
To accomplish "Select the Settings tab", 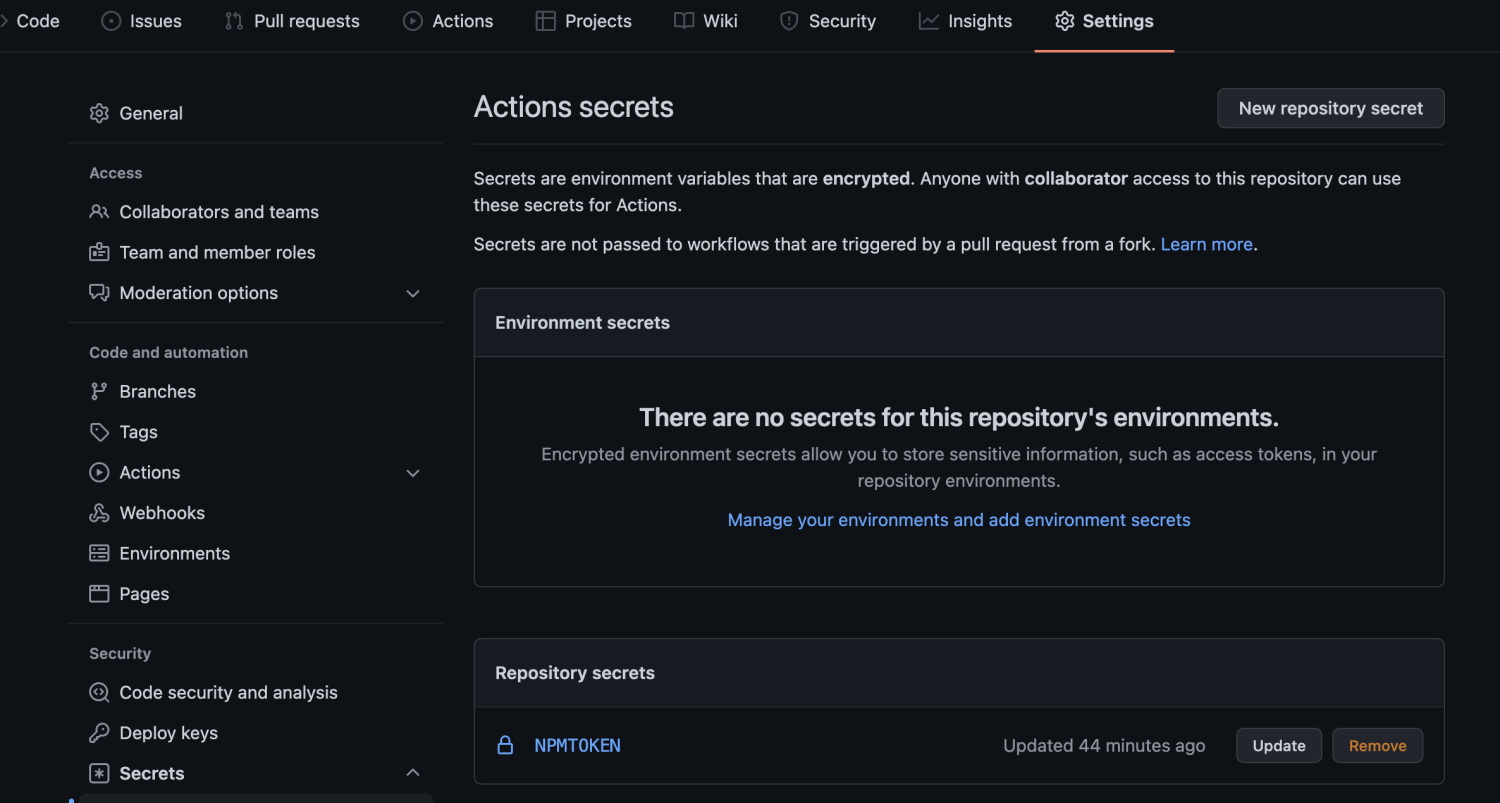I will (x=1104, y=21).
